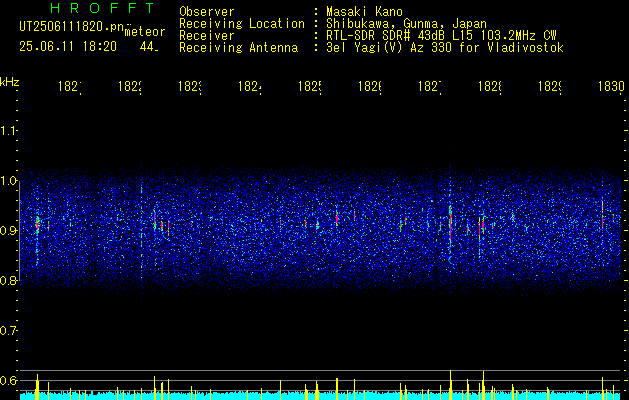Image resolution: width=629 pixels, height=400 pixels.
Task: Click the Receiver label
Action: coord(207,36)
